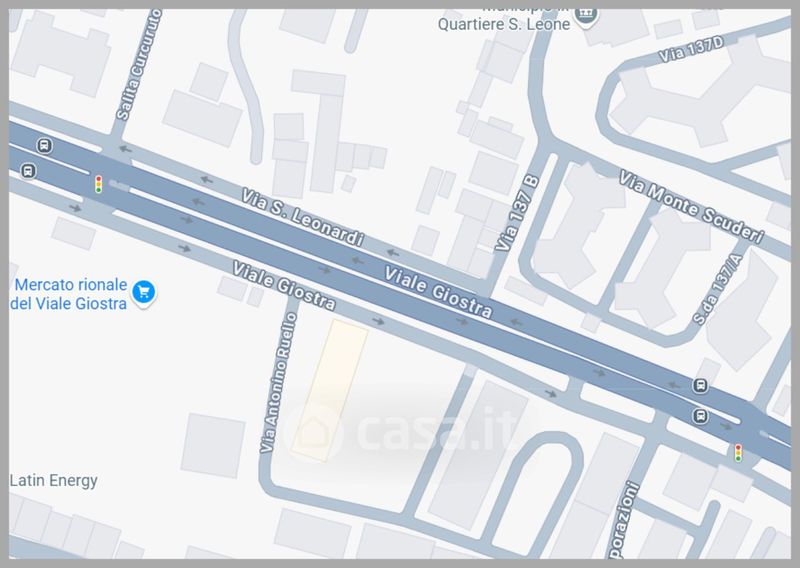Click the Quartiere S. Leone label

coord(504,24)
